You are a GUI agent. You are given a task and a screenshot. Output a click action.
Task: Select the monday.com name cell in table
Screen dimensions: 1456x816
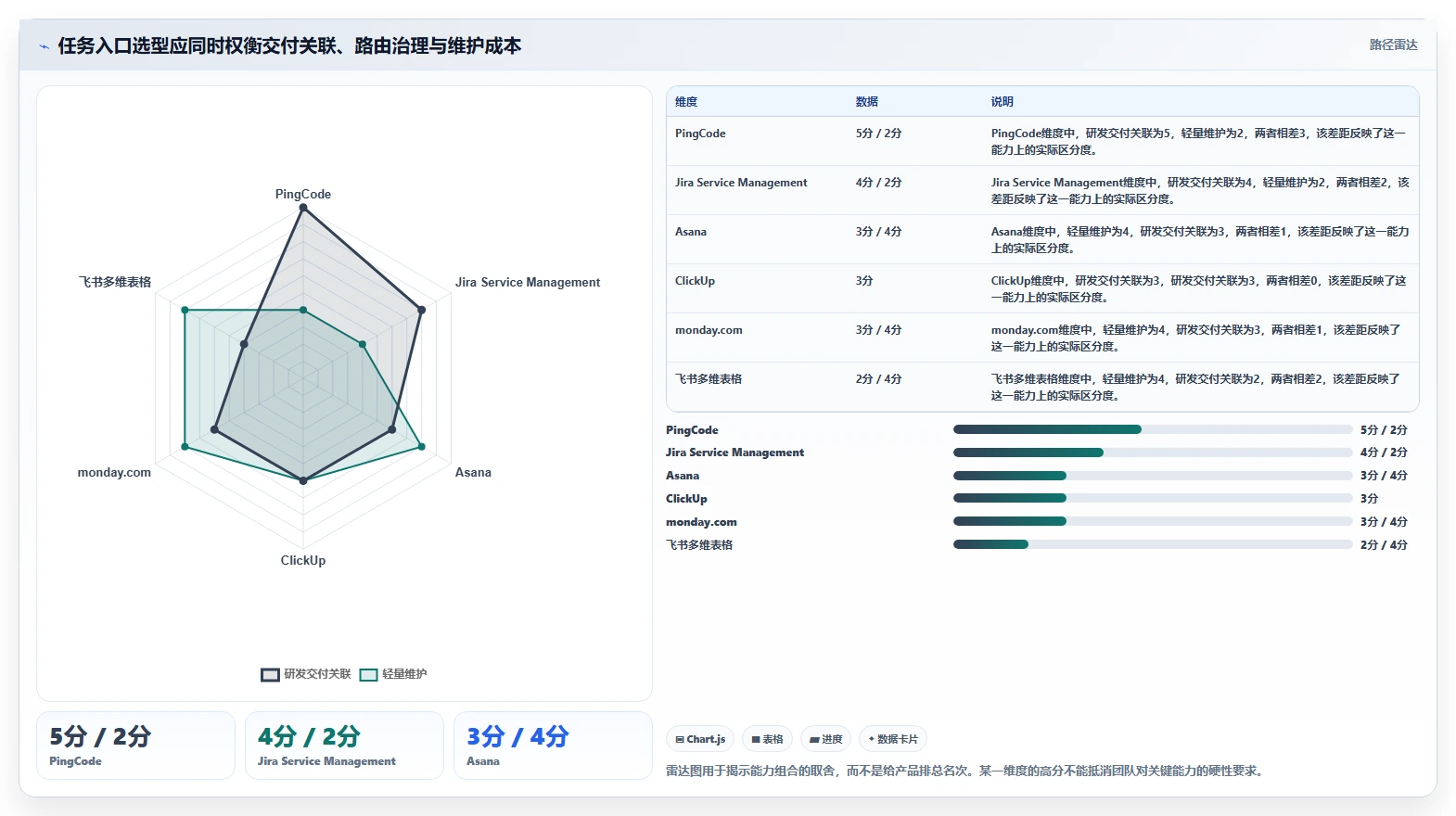[x=709, y=330]
